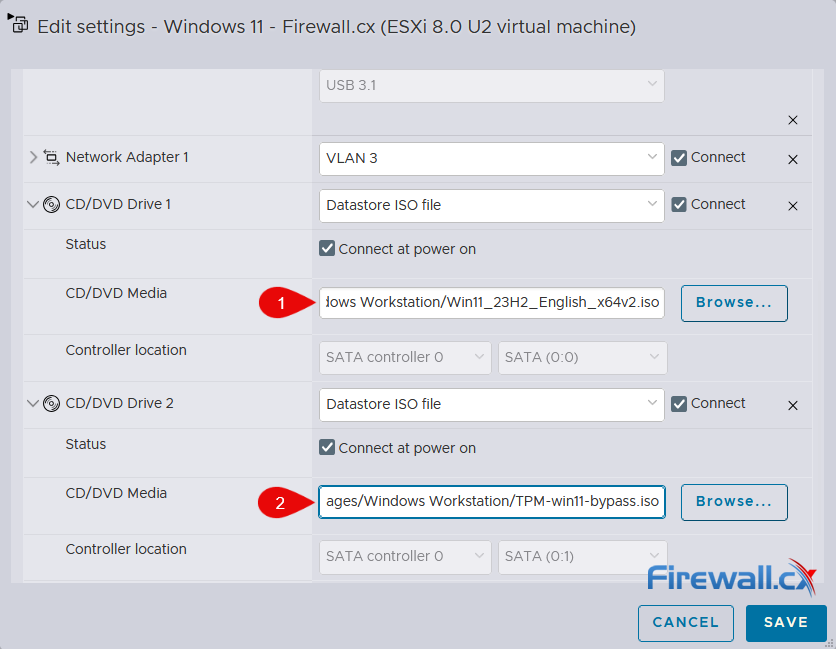Click the Edit settings VM icon in title
The image size is (836, 649).
(18, 23)
